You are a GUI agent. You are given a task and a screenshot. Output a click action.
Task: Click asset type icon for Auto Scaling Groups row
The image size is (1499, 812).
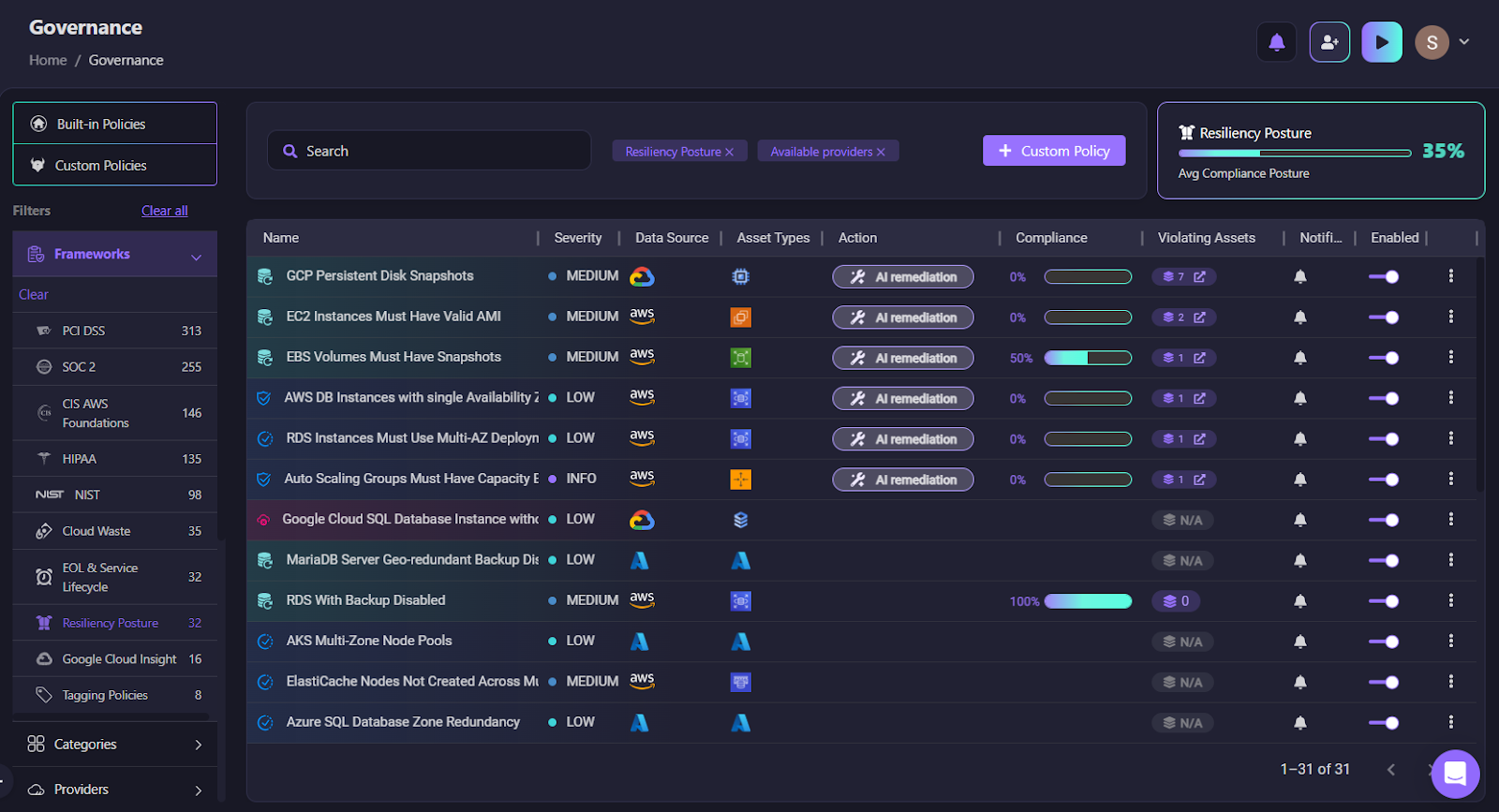(x=740, y=480)
